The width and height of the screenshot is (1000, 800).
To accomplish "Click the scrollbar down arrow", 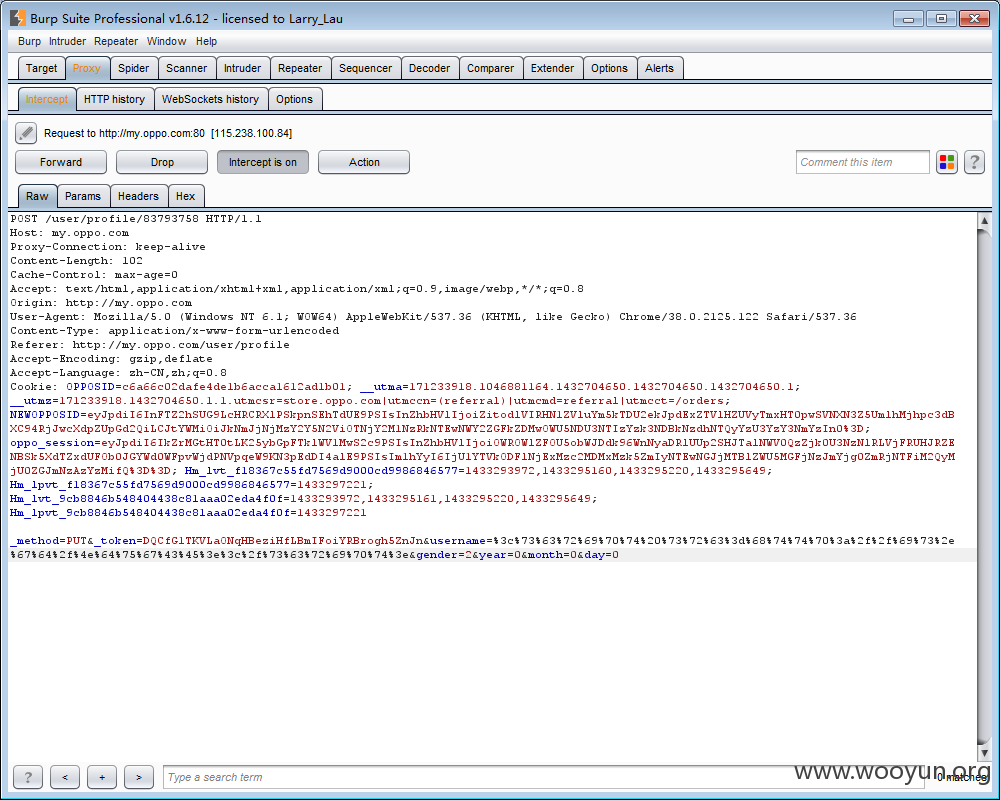I will (984, 753).
